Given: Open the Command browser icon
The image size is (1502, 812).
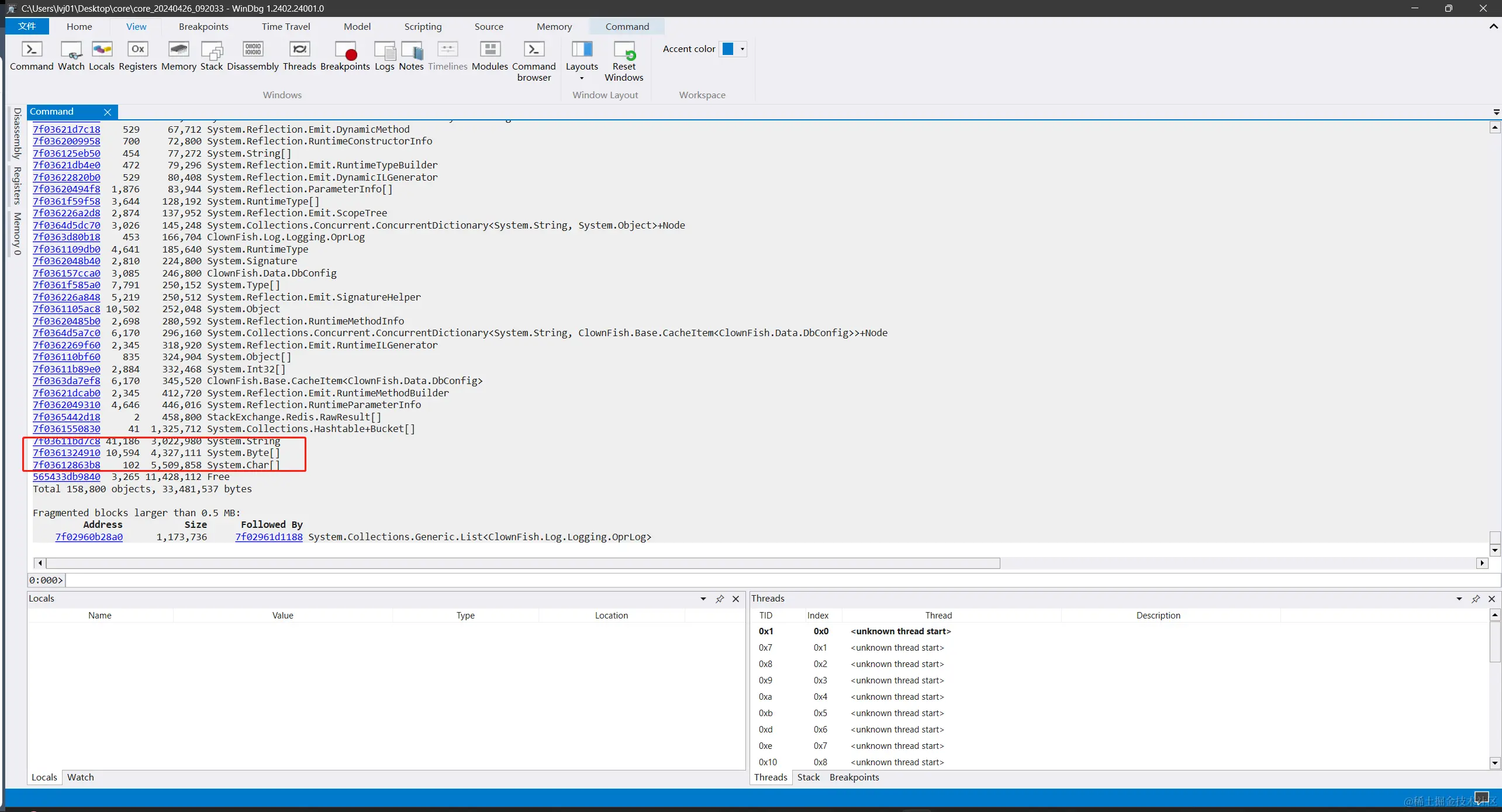Looking at the screenshot, I should pyautogui.click(x=534, y=50).
